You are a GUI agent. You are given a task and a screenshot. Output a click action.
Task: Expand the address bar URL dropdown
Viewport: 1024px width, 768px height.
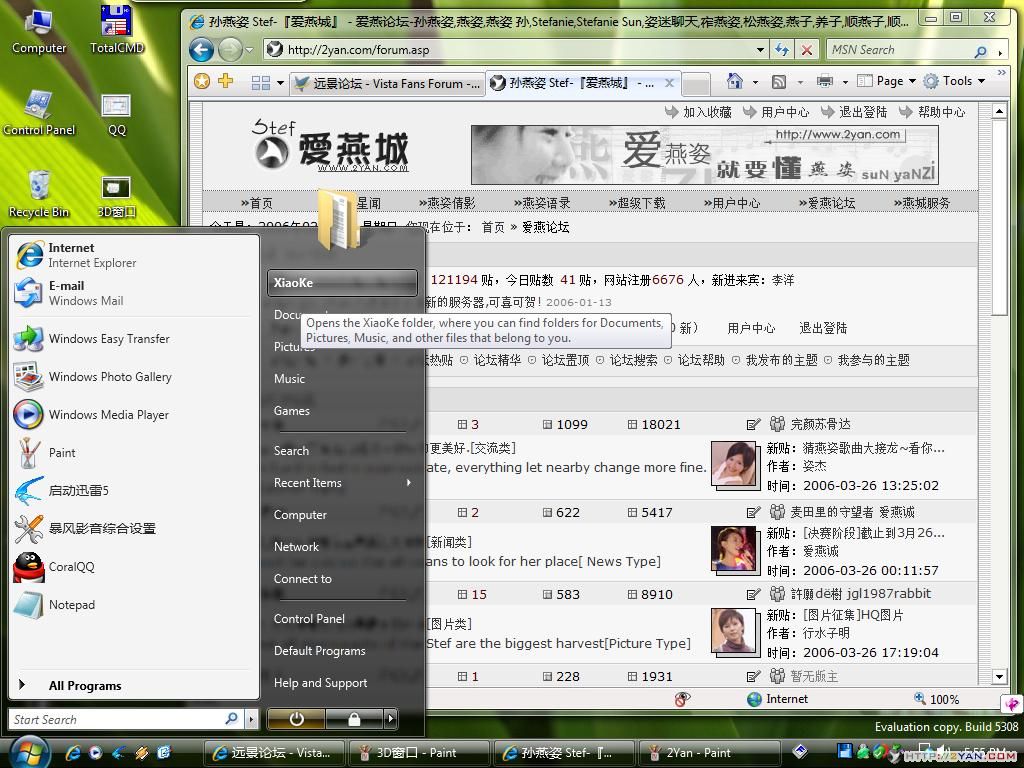760,50
